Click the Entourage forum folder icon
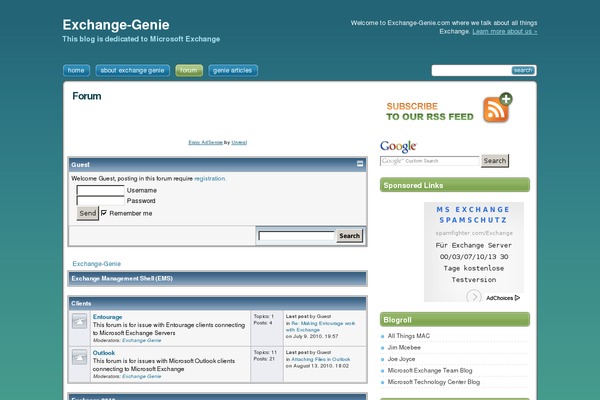 [x=80, y=321]
